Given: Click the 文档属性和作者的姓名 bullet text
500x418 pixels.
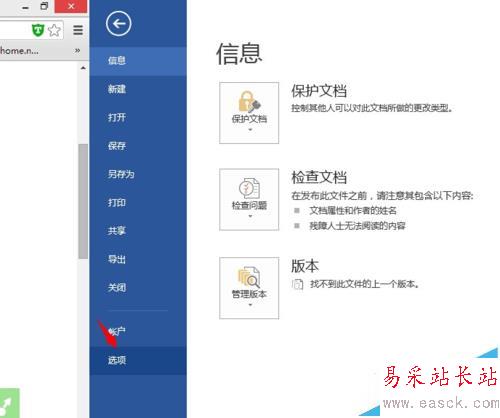Looking at the screenshot, I should click(x=353, y=211).
